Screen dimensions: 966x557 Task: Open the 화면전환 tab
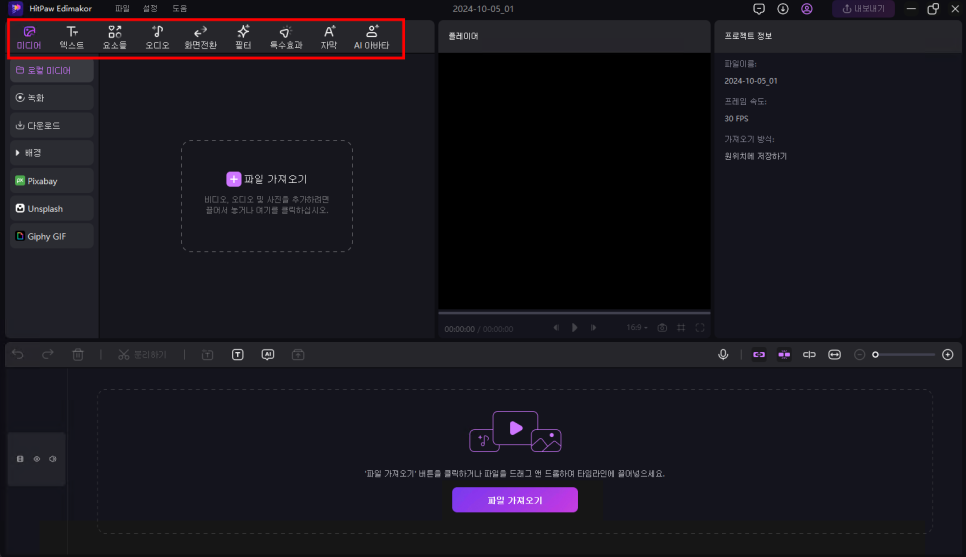200,38
